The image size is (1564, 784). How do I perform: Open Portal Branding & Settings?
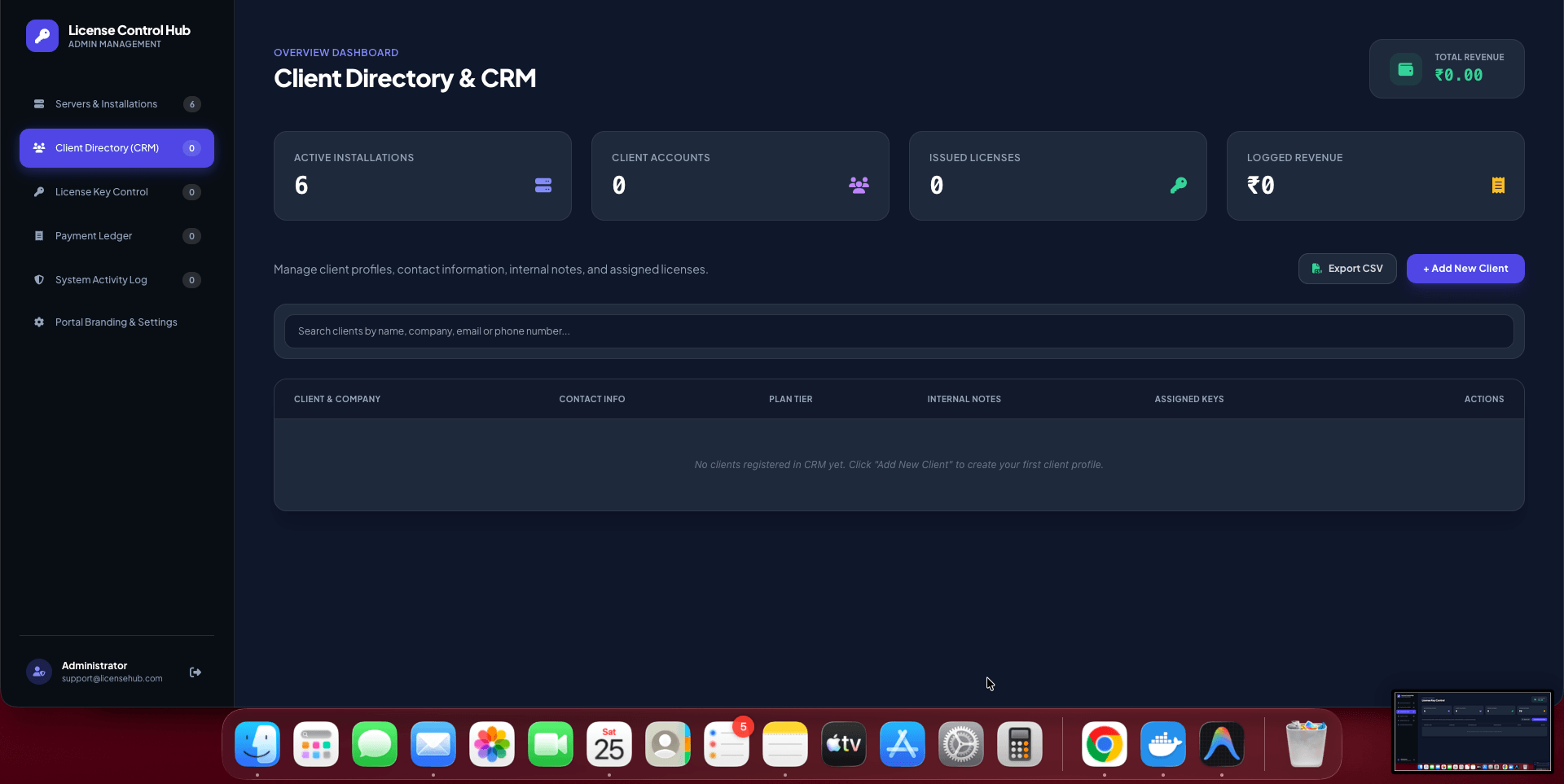pos(116,322)
